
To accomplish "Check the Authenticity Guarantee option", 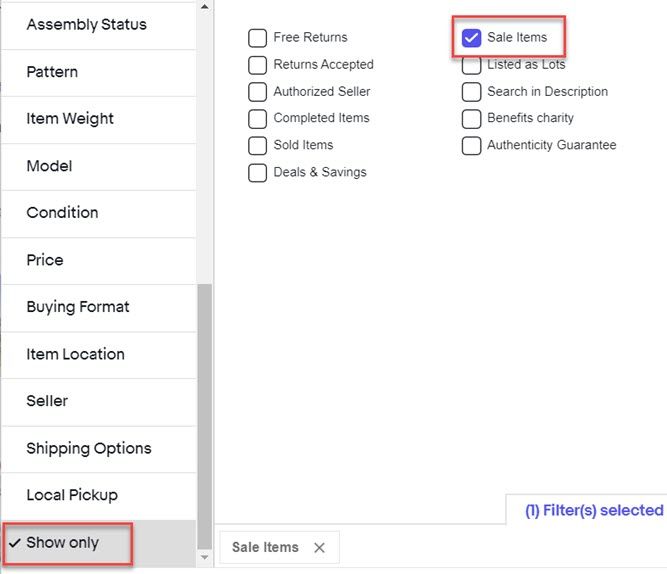I will click(x=471, y=146).
